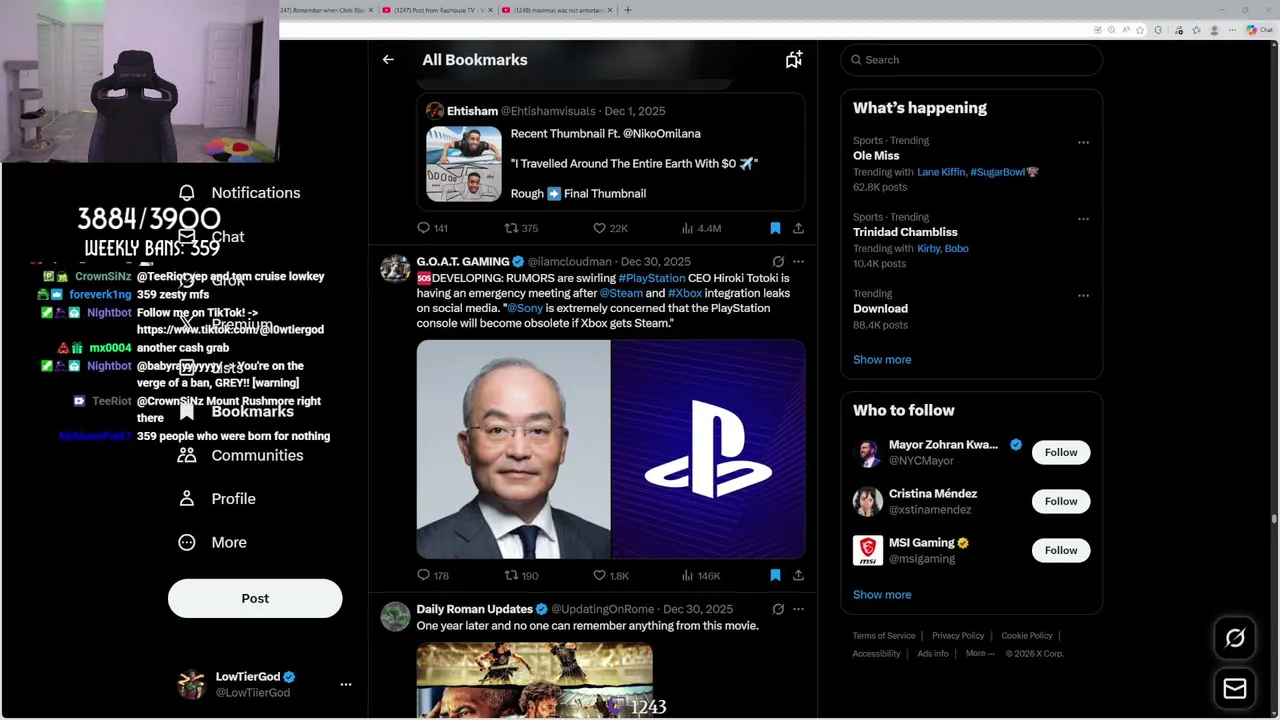
Task: Show more trends under What's happening
Action: point(882,359)
